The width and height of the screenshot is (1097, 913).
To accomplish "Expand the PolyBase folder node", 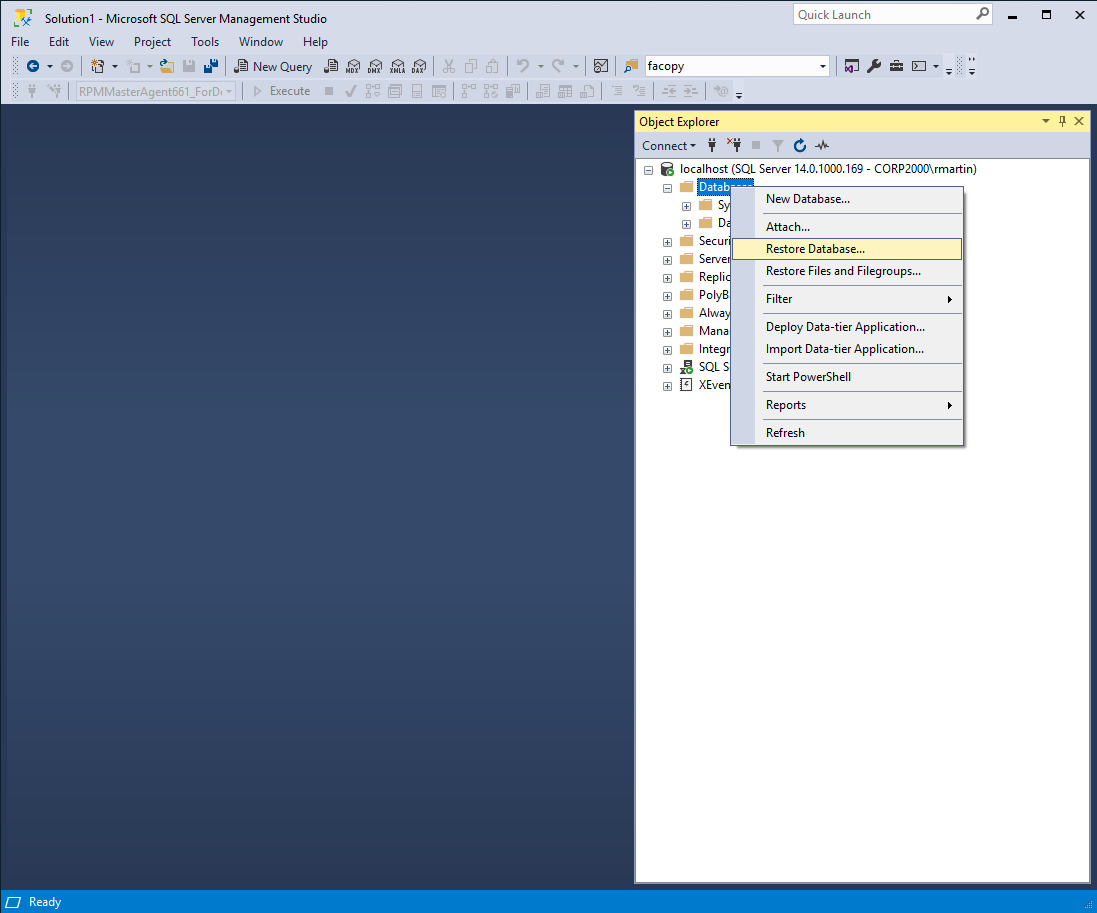I will click(x=667, y=296).
